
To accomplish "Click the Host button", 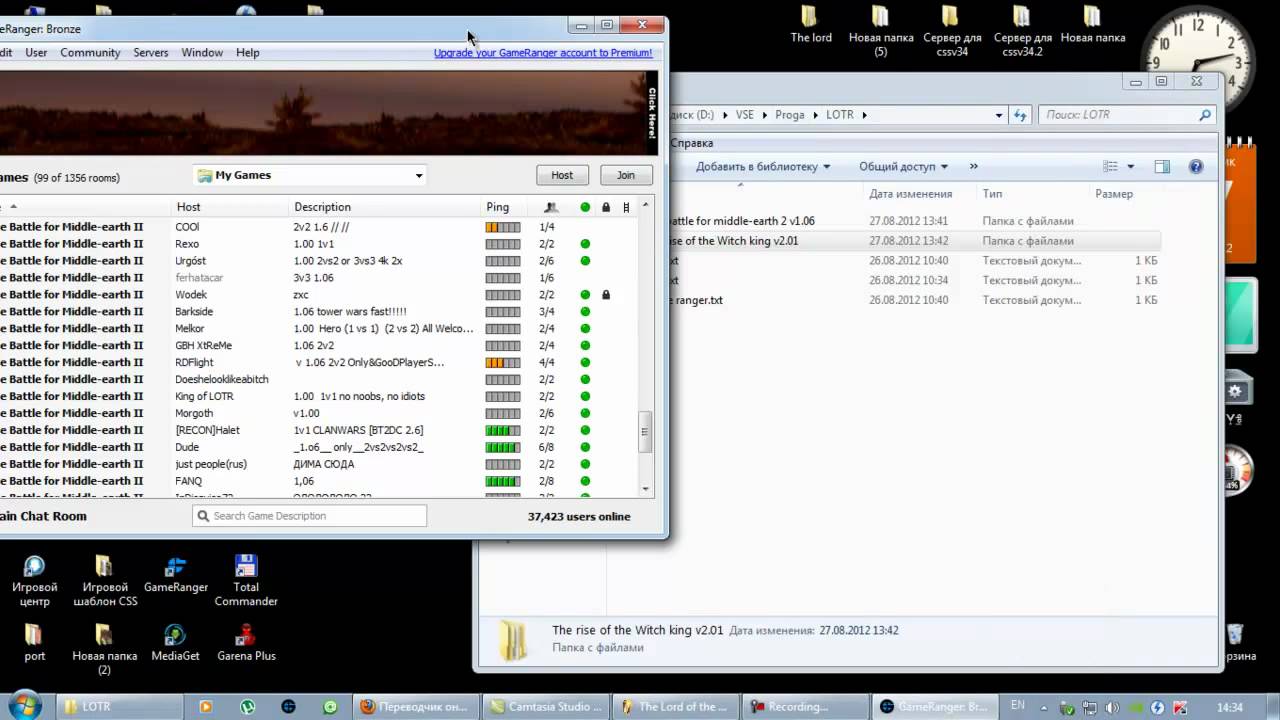I will tap(562, 175).
